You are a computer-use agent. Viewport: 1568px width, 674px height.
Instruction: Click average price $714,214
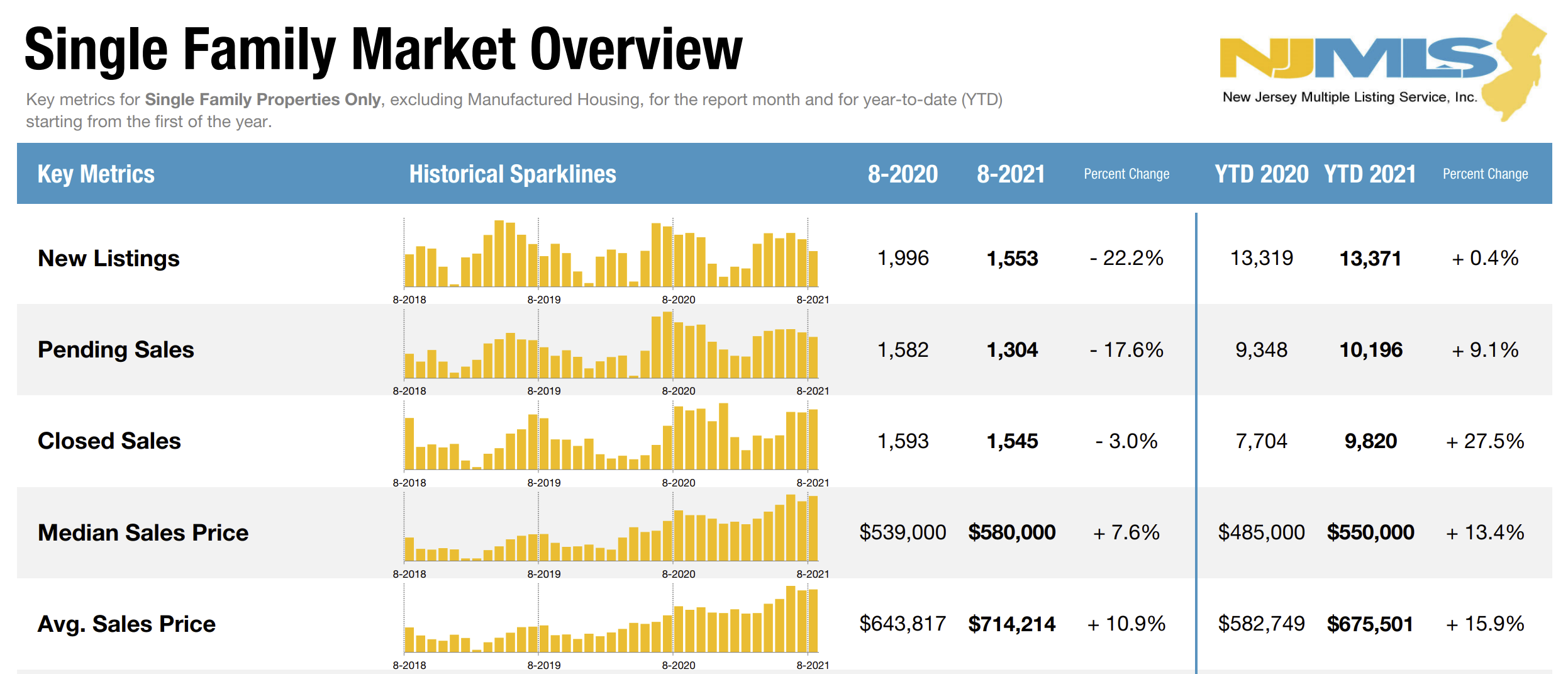(x=1012, y=624)
